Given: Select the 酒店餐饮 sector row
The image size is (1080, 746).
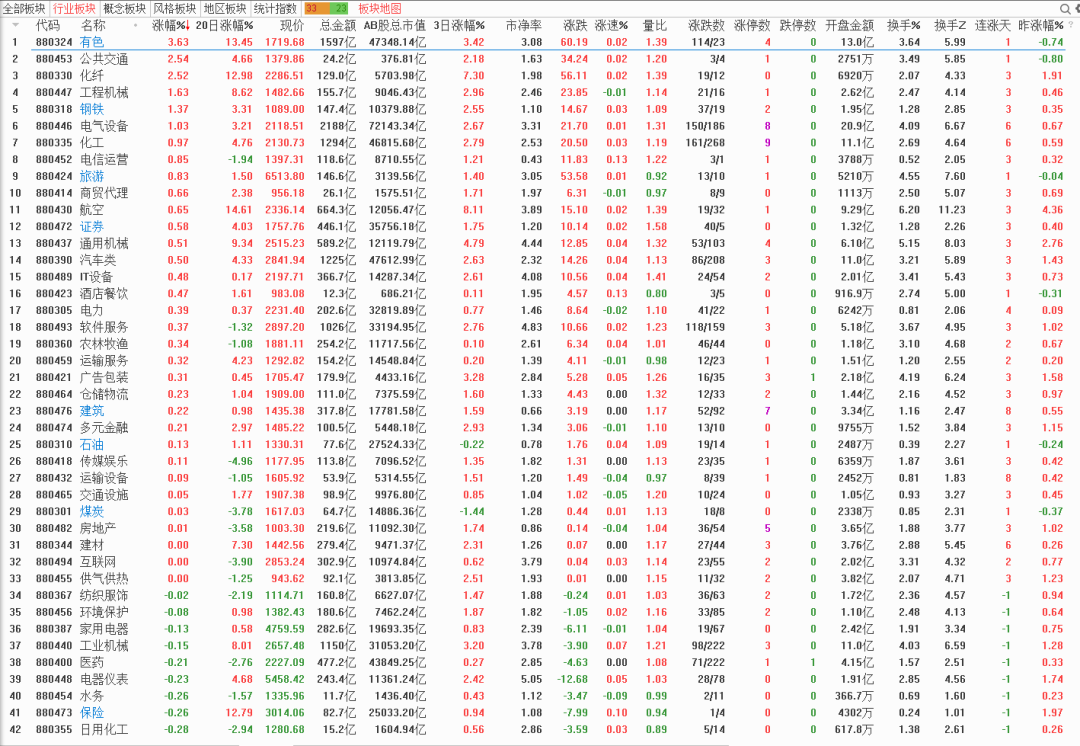Looking at the screenshot, I should 540,293.
